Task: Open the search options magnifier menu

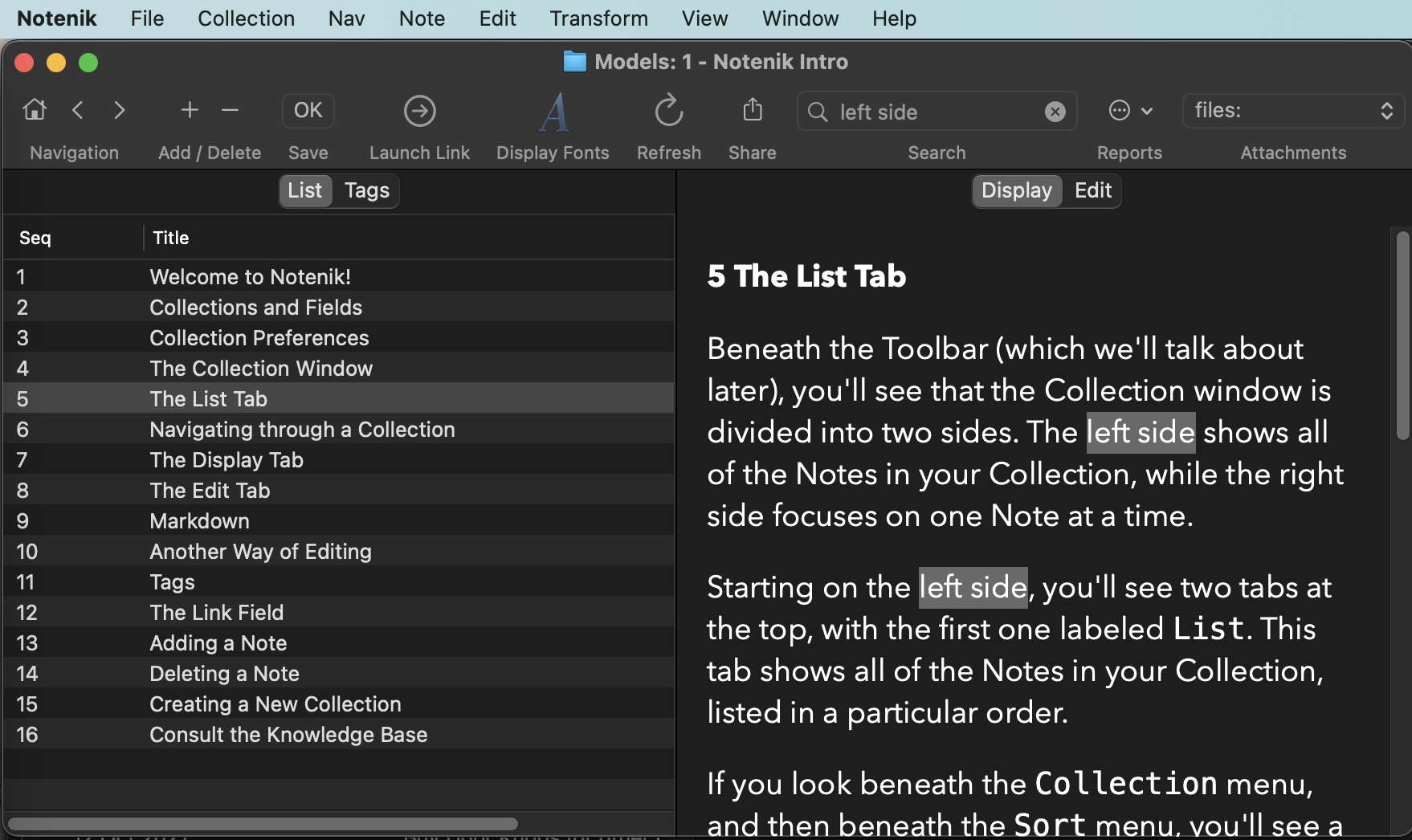Action: [x=818, y=112]
